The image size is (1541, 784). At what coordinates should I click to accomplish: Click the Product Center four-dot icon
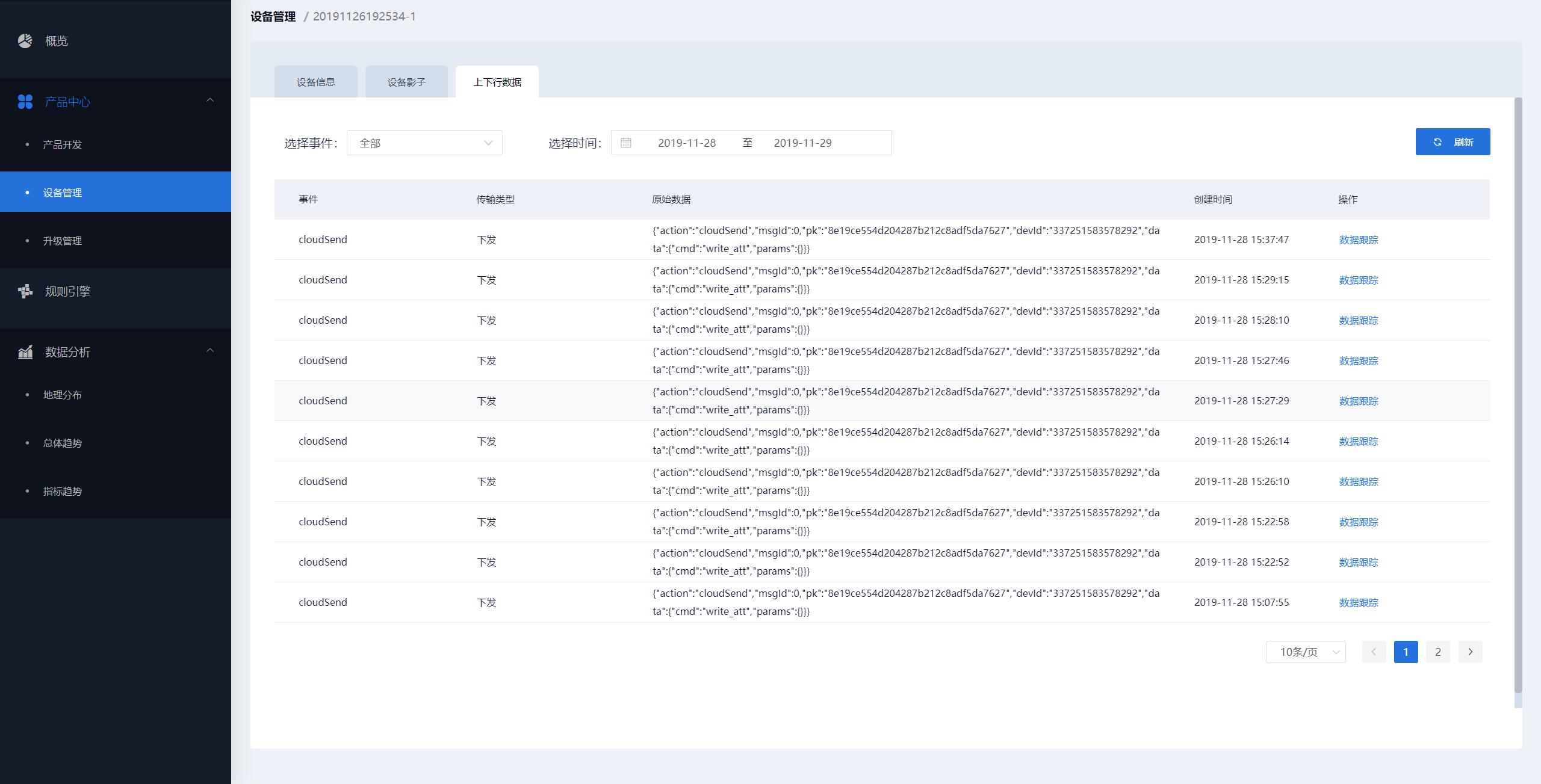[x=25, y=102]
